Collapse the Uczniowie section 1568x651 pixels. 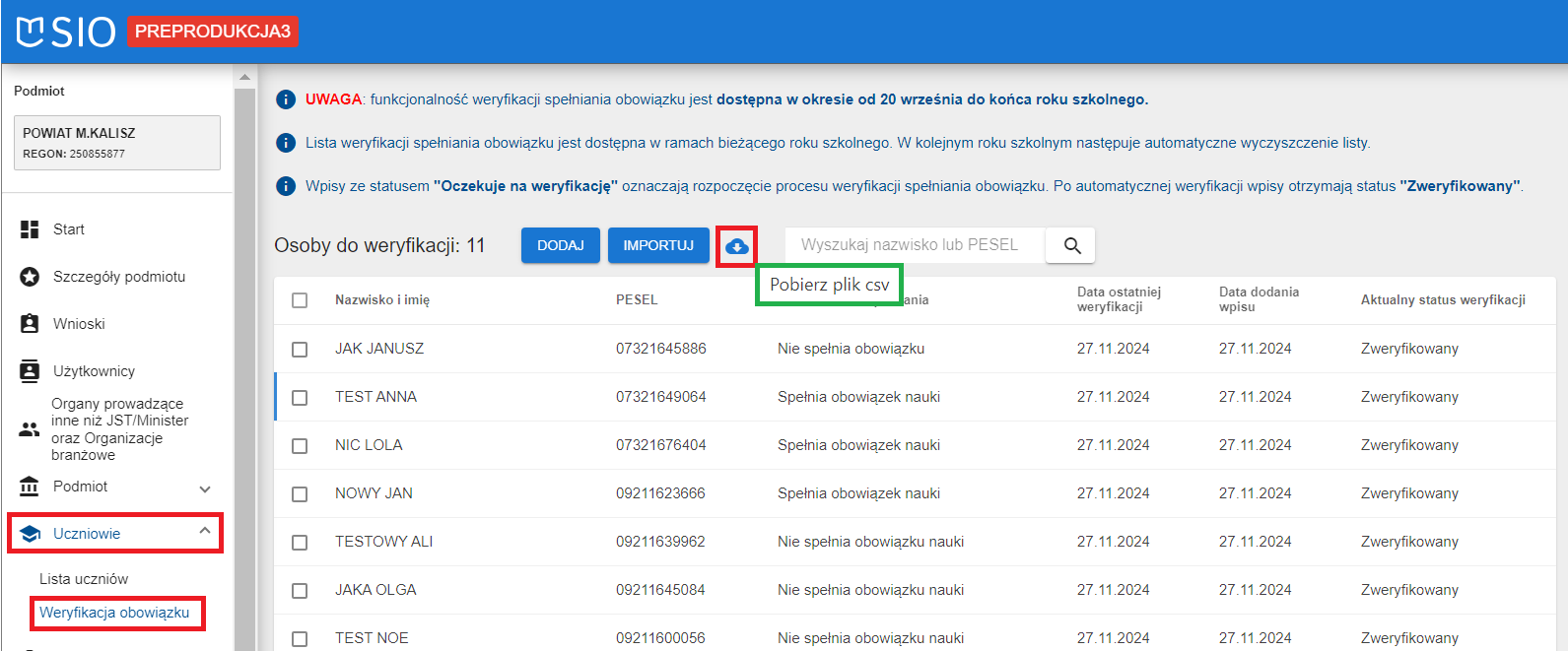coord(205,532)
